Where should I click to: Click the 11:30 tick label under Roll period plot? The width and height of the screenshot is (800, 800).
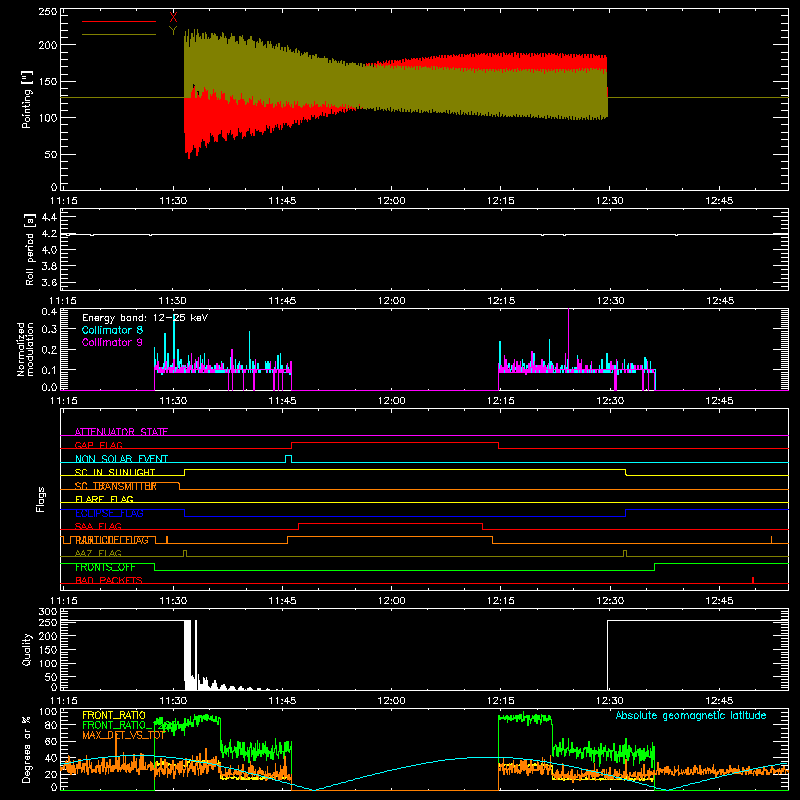[x=172, y=301]
